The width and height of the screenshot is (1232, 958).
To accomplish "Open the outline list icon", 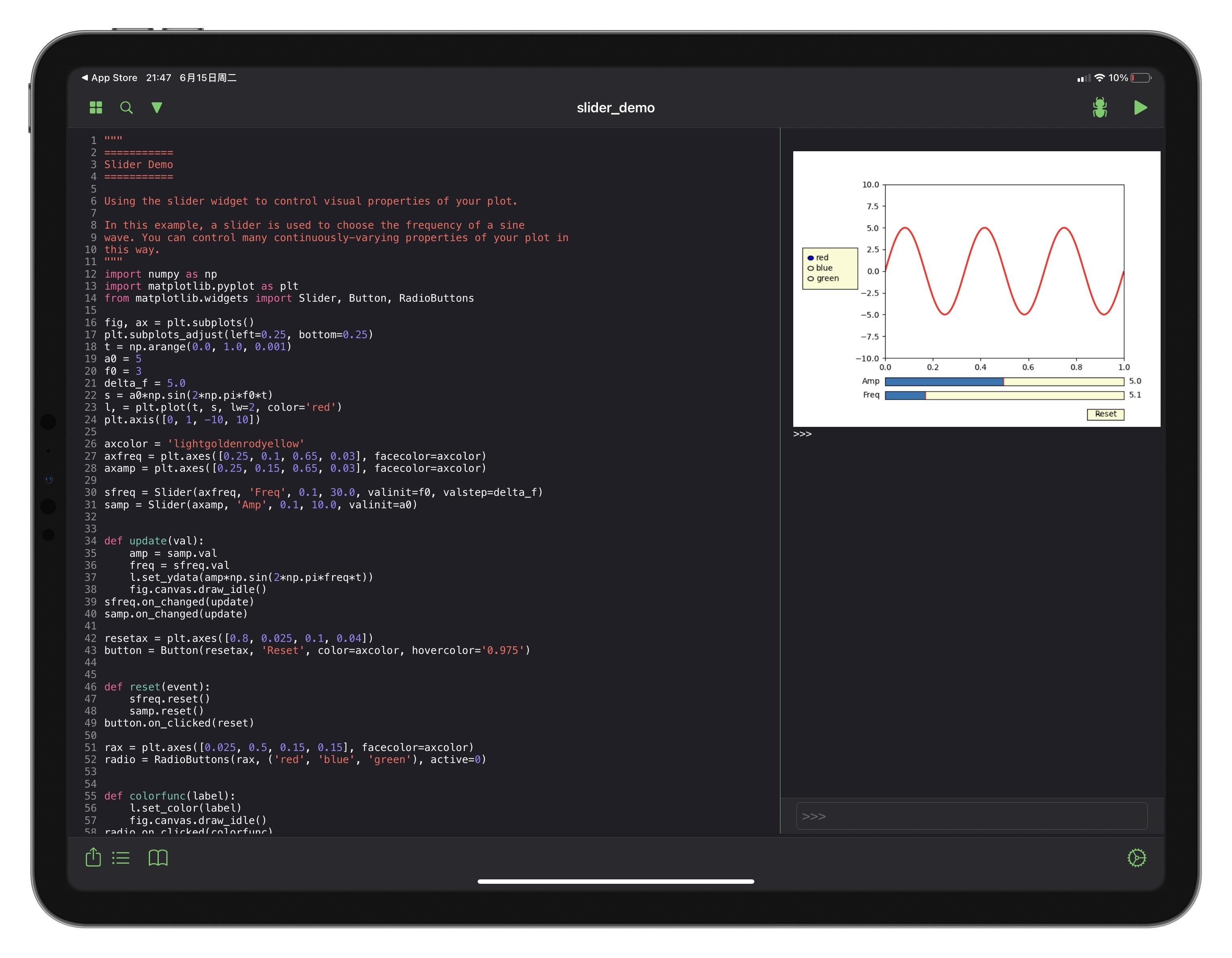I will coord(121,858).
